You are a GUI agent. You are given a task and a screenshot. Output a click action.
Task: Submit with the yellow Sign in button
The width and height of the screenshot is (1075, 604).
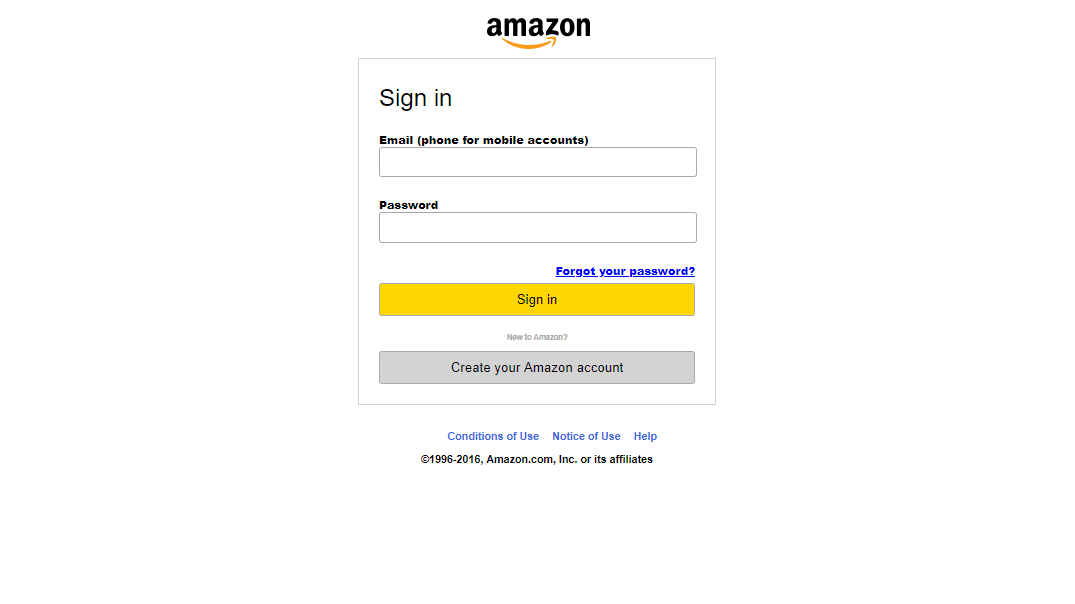(x=537, y=300)
